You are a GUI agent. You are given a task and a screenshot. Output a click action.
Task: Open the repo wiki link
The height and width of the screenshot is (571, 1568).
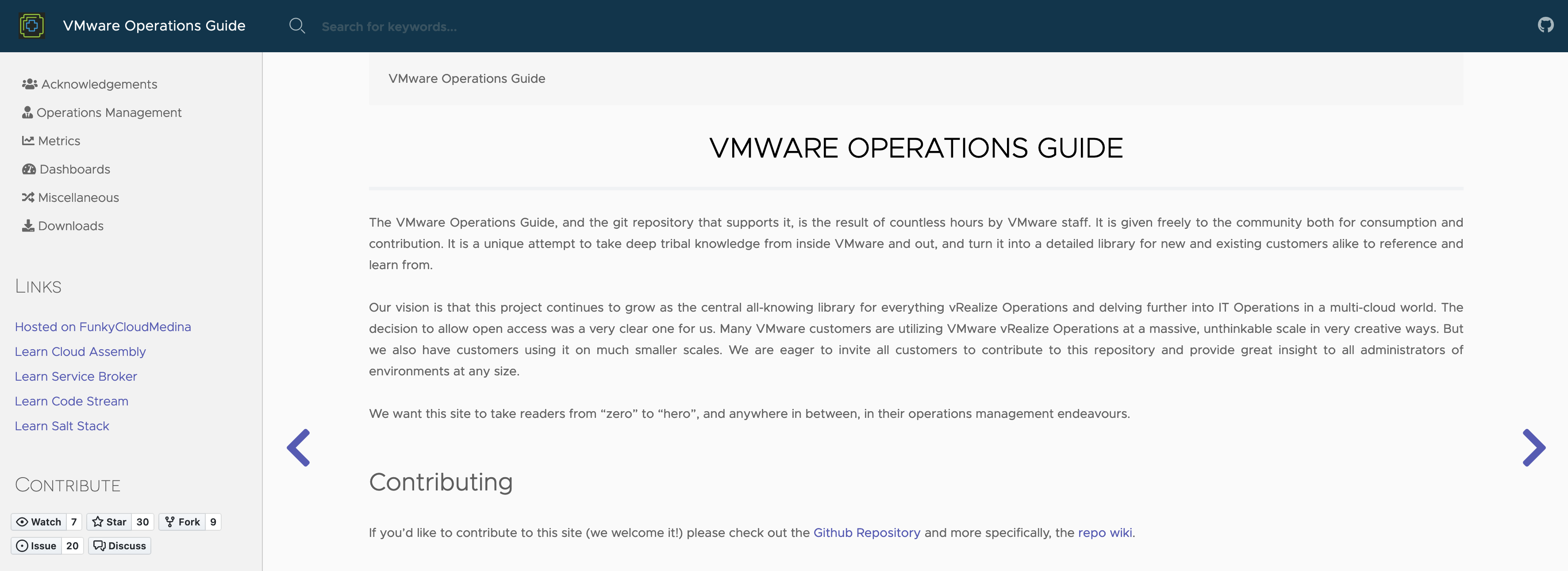tap(1105, 532)
